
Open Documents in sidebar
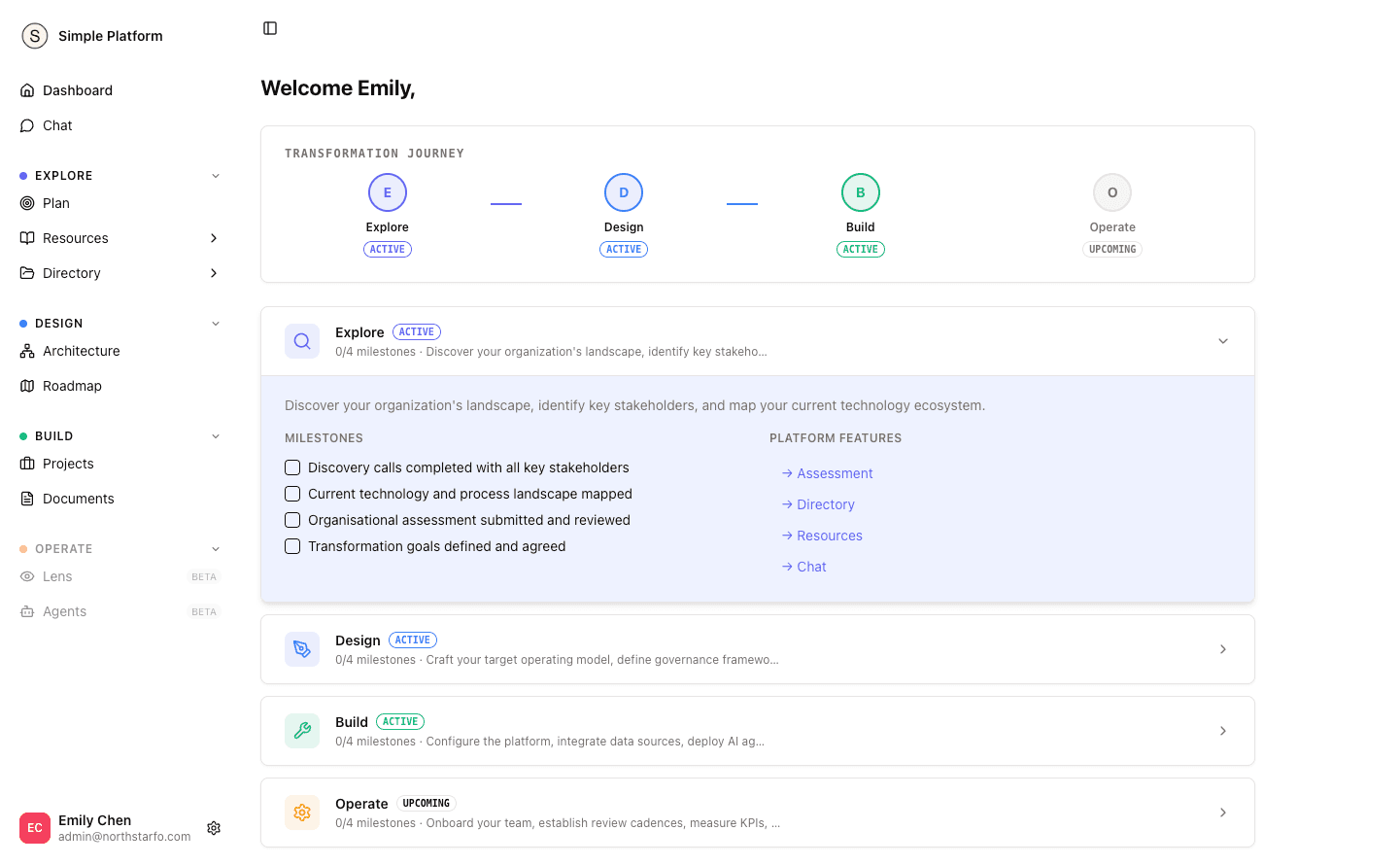(x=120, y=499)
